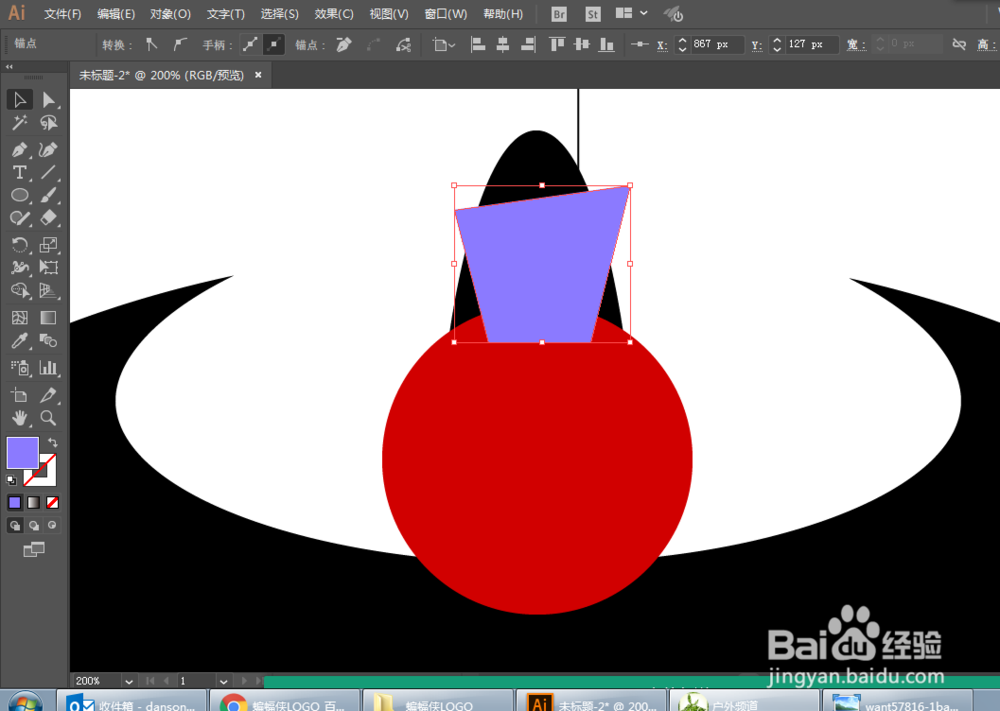Select the Zoom tool
The height and width of the screenshot is (711, 1000).
pos(48,418)
